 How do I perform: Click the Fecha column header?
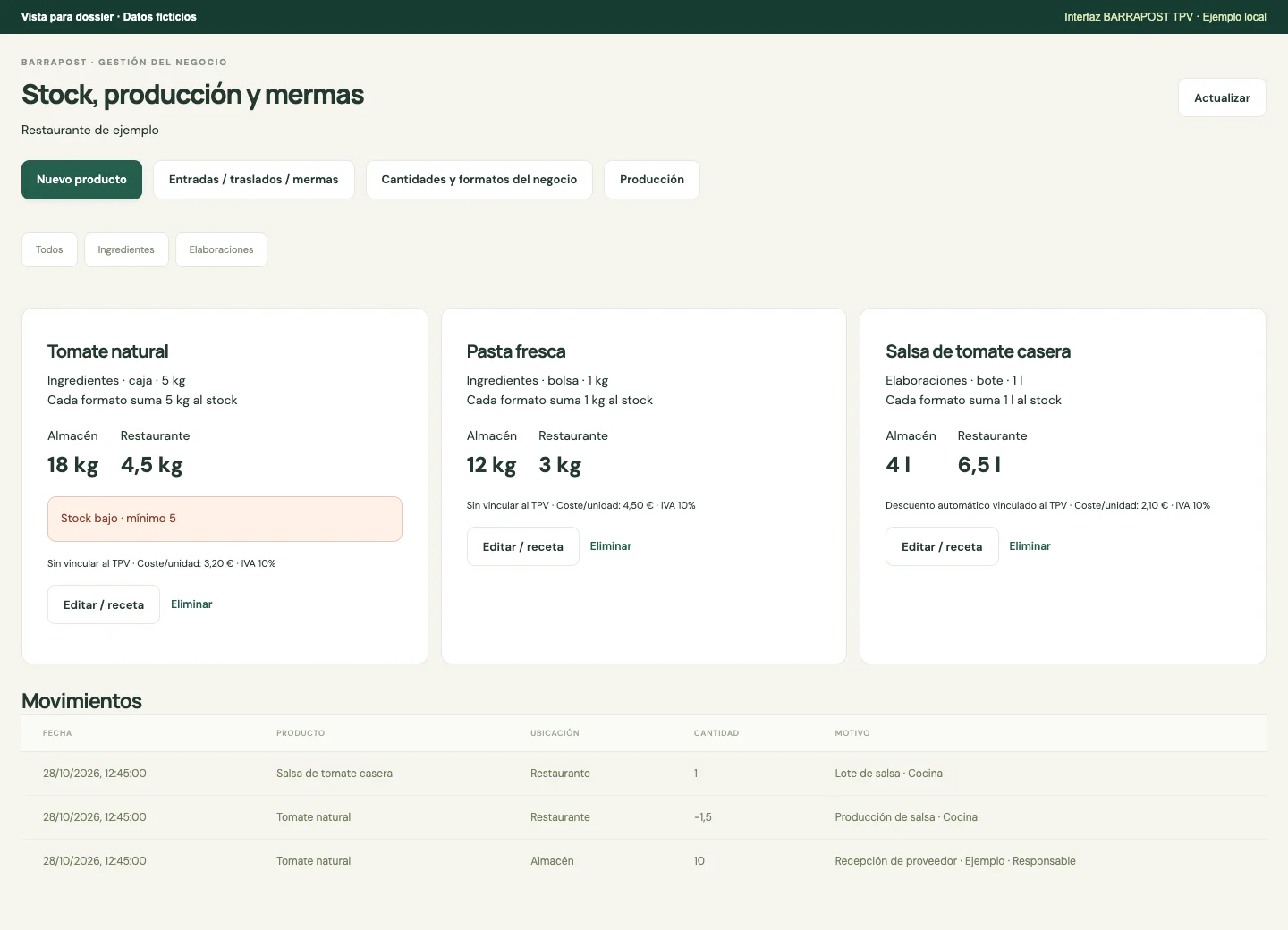click(x=57, y=733)
